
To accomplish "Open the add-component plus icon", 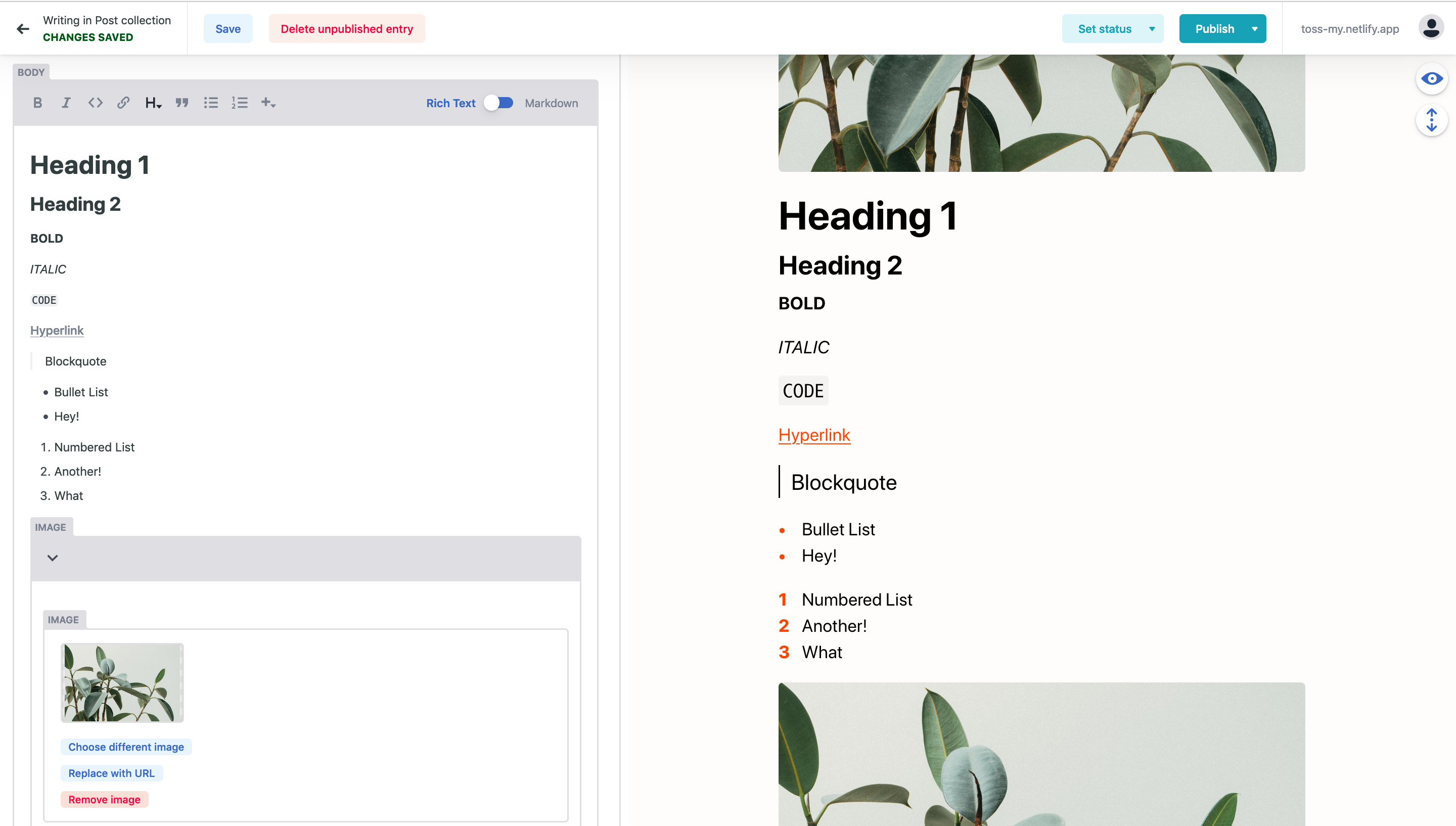I will tap(267, 103).
